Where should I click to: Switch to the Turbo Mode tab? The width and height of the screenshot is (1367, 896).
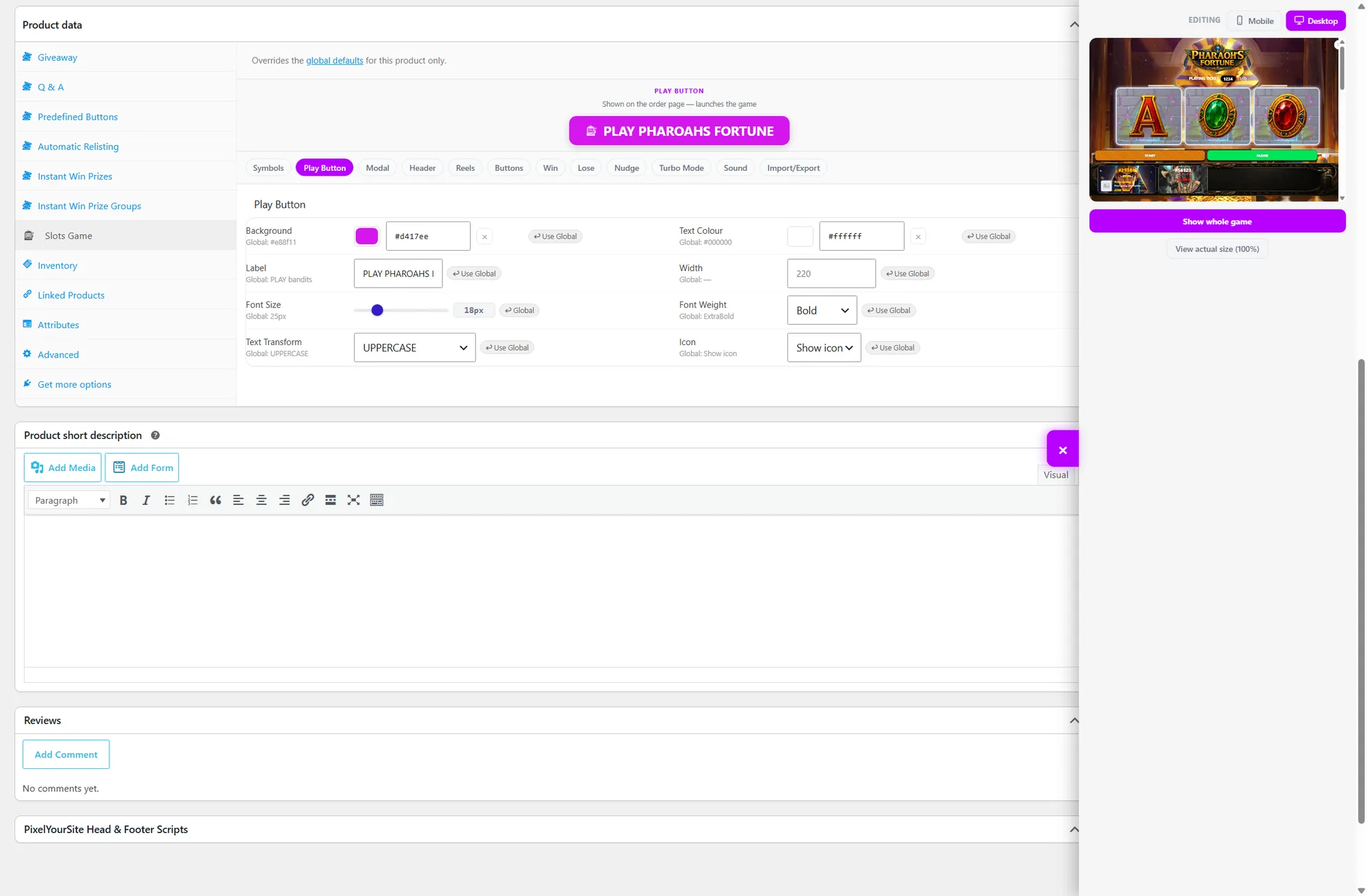click(x=681, y=168)
